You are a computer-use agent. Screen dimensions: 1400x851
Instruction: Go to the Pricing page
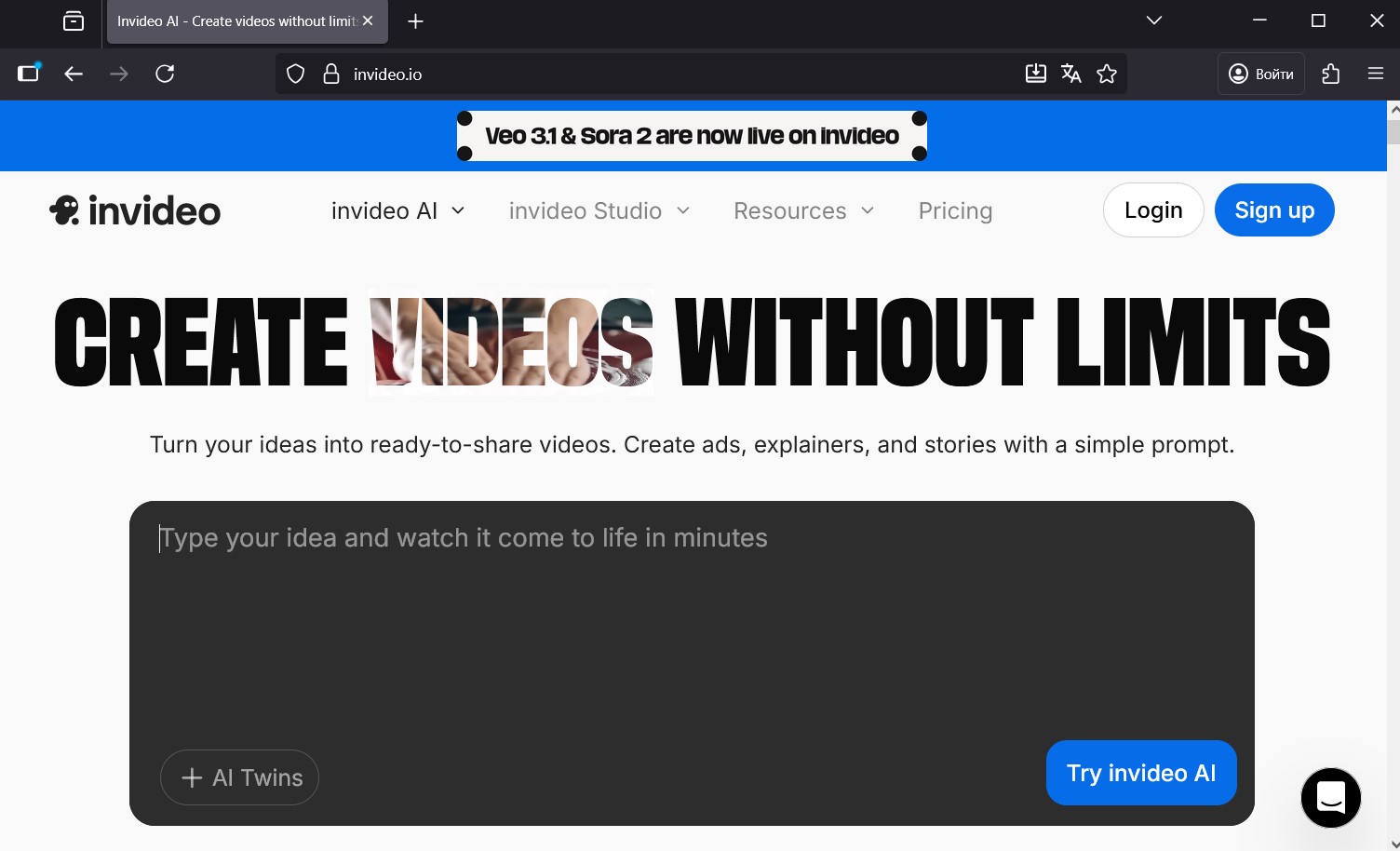[955, 211]
